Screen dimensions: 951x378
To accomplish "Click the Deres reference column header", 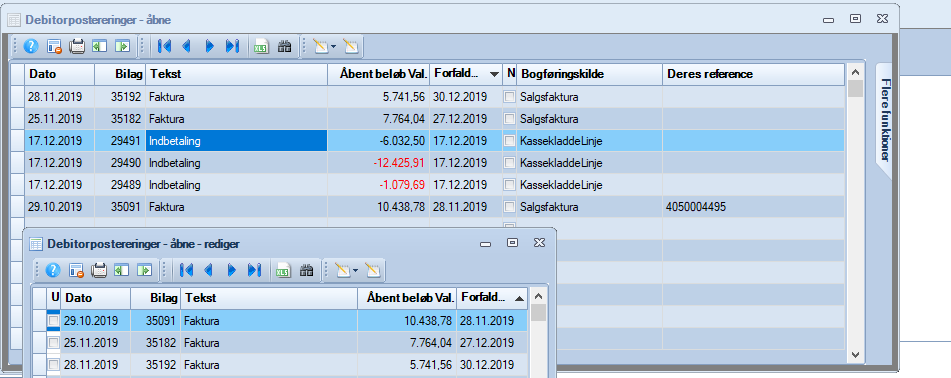I will click(x=753, y=74).
